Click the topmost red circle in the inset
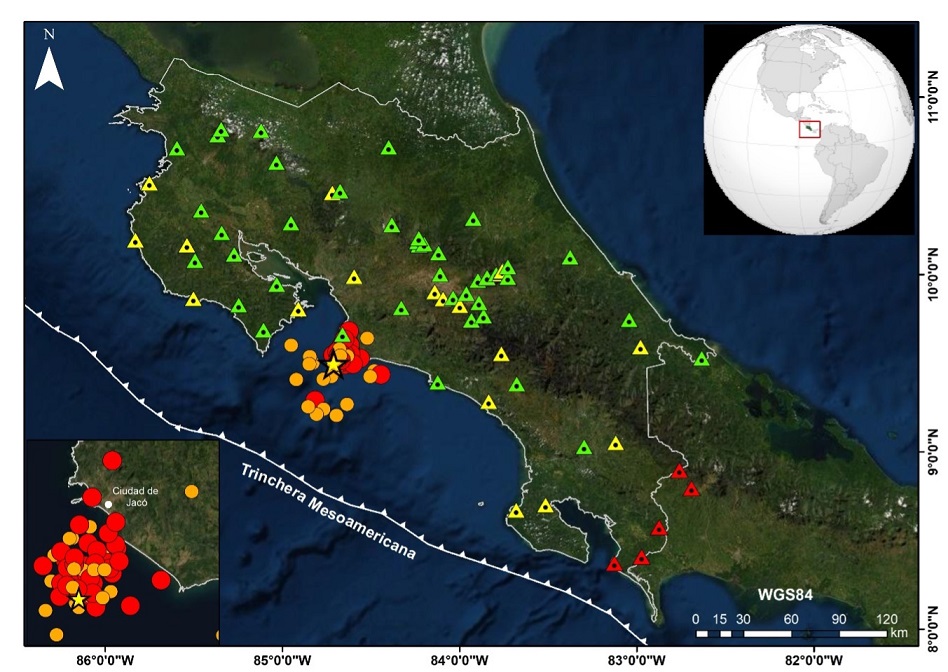Screen dimensions: 948x672 [111, 459]
